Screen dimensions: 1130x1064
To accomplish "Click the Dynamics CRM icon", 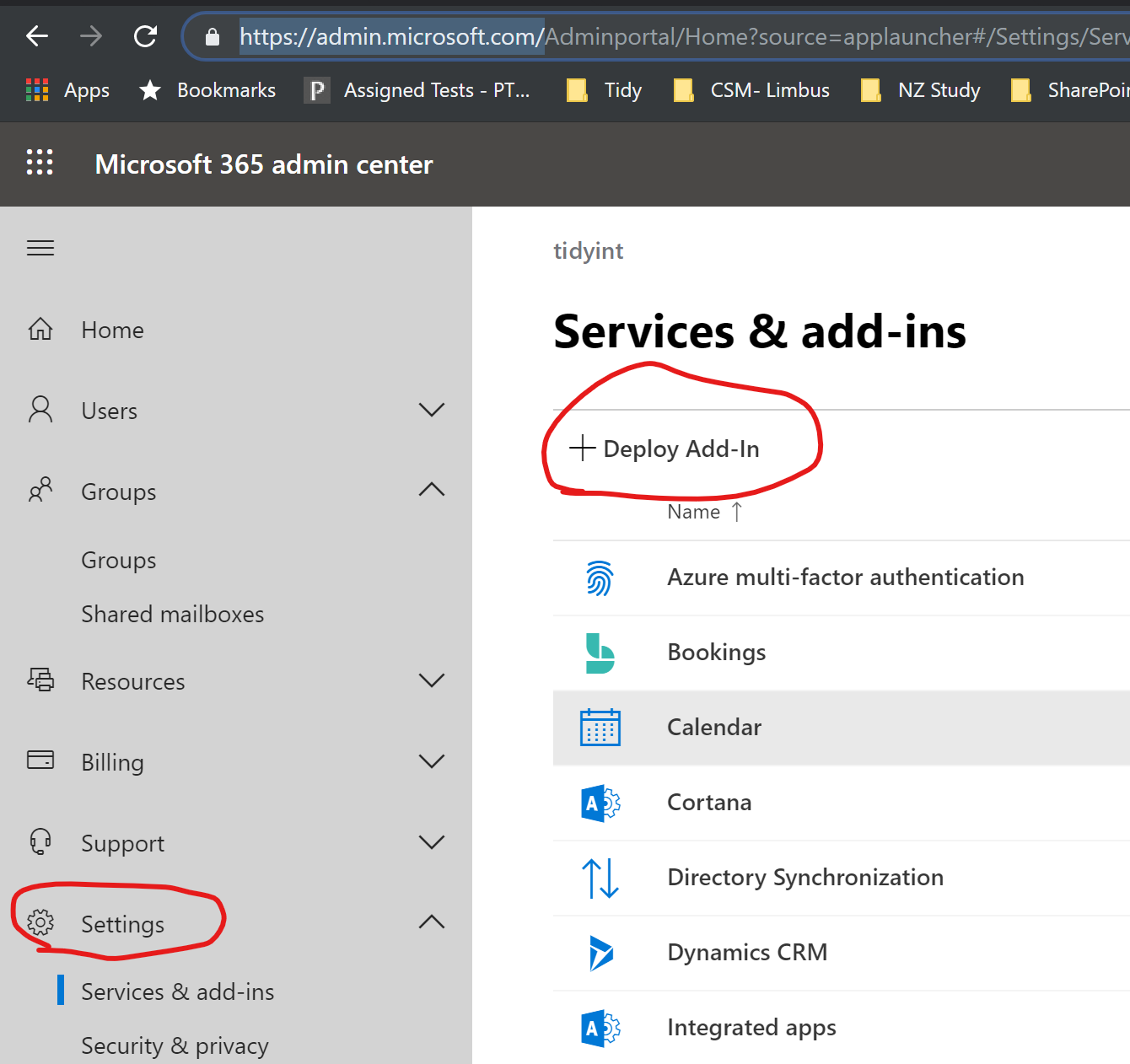I will click(x=600, y=953).
